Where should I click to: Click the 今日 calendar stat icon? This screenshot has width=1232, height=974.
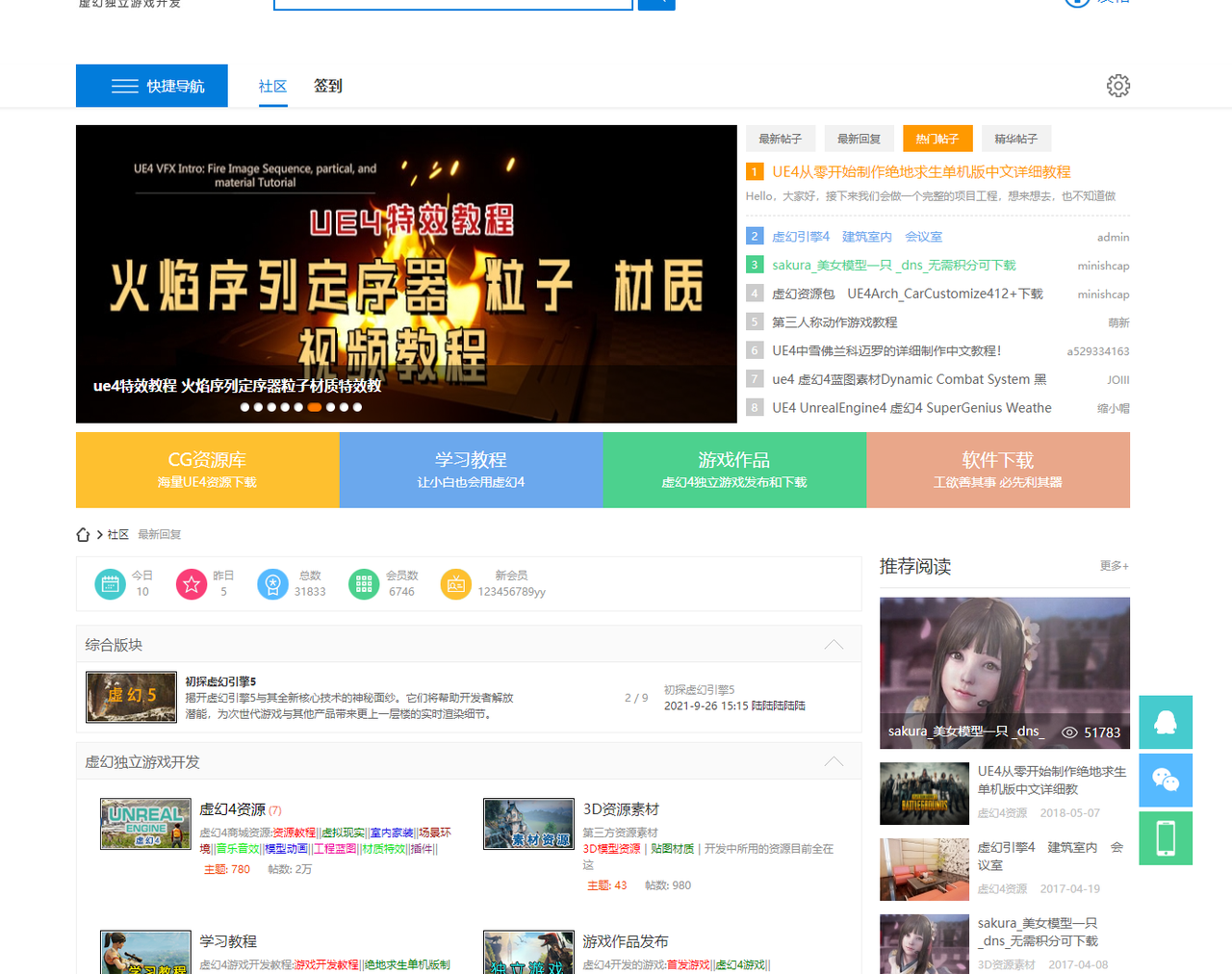tap(110, 583)
